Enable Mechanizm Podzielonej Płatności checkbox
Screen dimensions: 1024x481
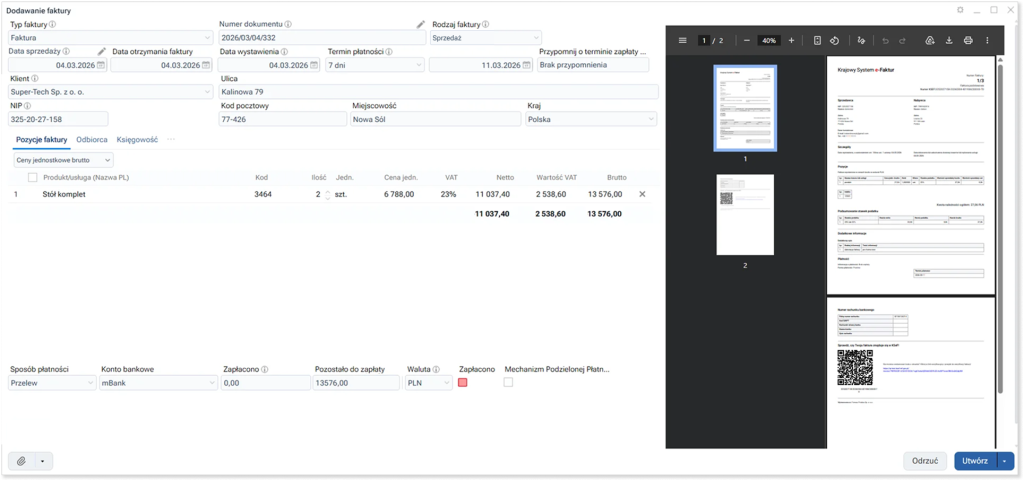[x=509, y=382]
